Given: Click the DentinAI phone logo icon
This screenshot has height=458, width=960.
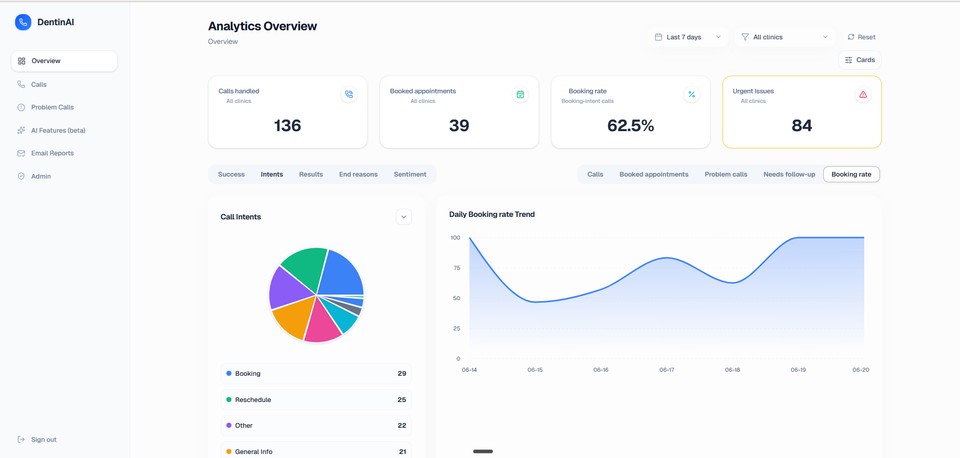Looking at the screenshot, I should point(23,22).
